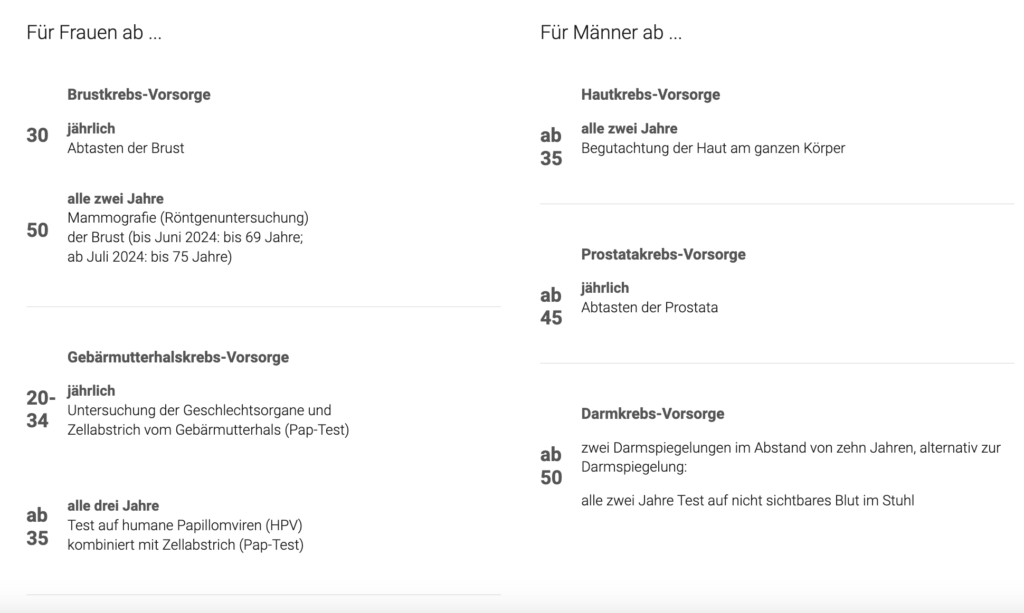The width and height of the screenshot is (1024, 613).
Task: Click the Mammografie (Röntgenuntersuchung) description line
Action: click(187, 218)
